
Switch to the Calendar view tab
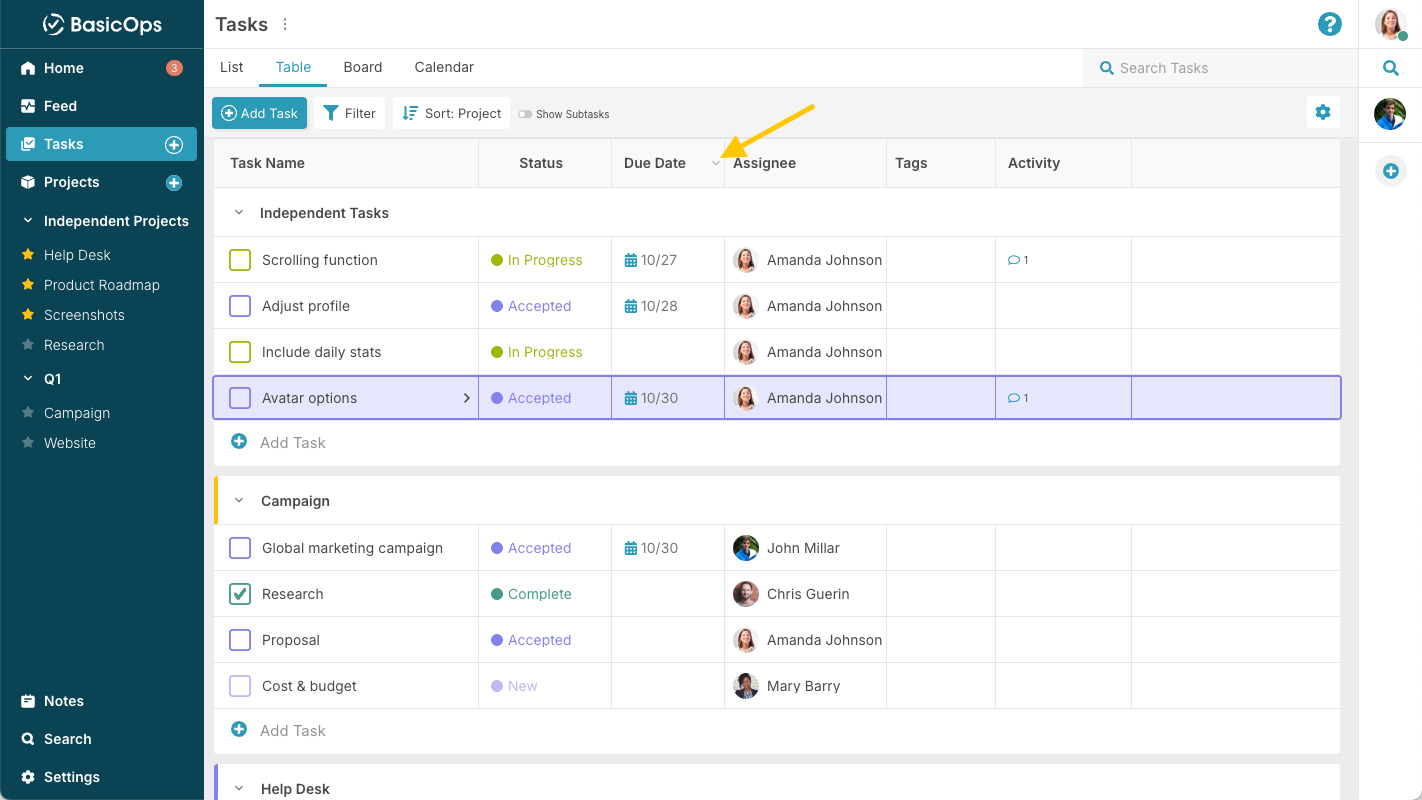click(443, 67)
